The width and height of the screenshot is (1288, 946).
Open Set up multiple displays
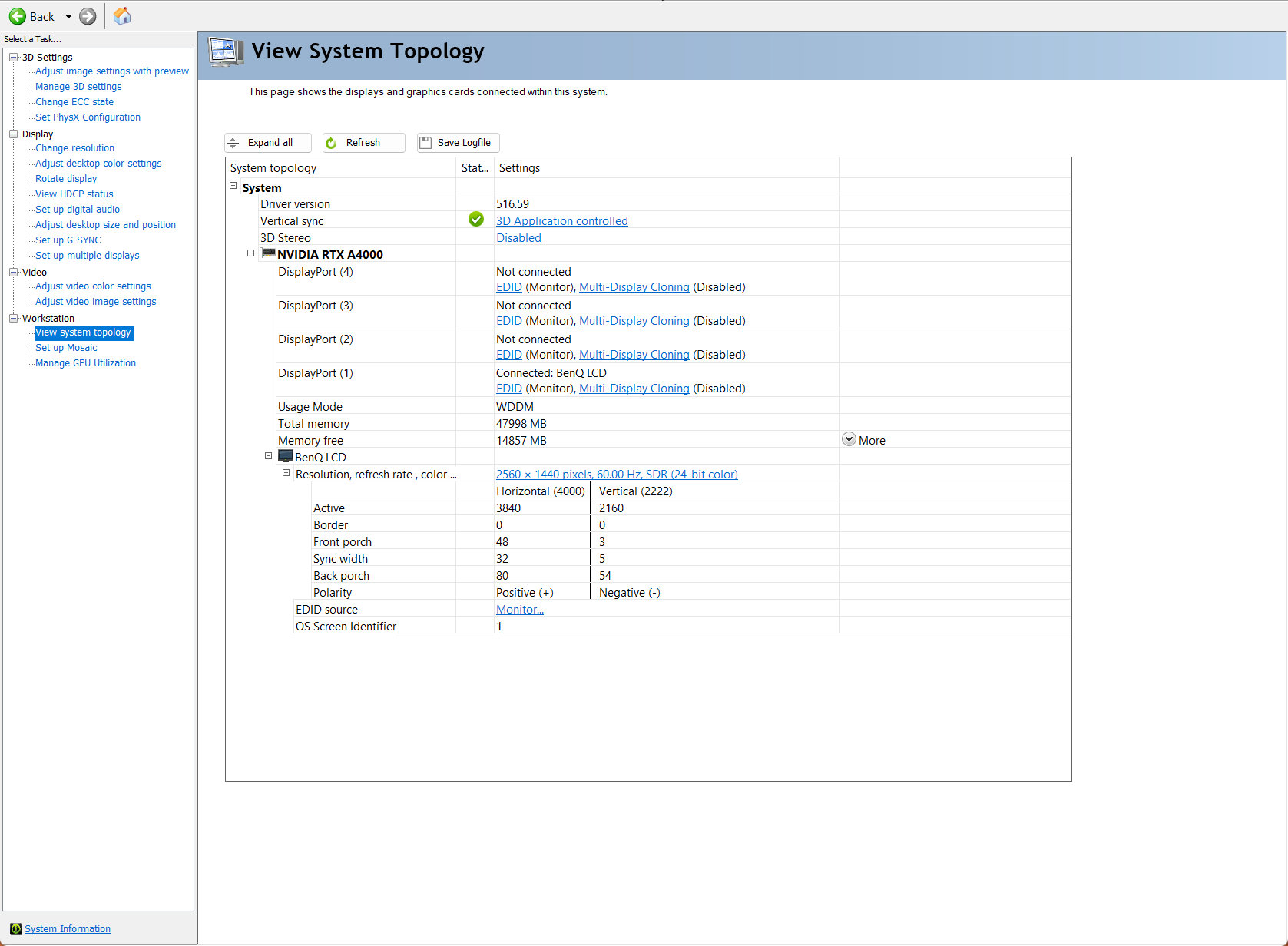click(x=88, y=256)
